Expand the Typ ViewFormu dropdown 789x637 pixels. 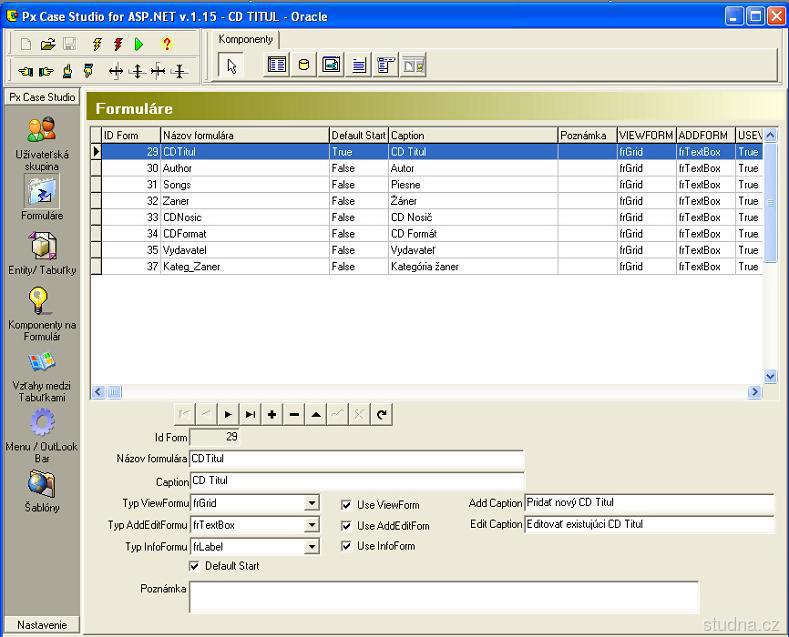tap(312, 504)
